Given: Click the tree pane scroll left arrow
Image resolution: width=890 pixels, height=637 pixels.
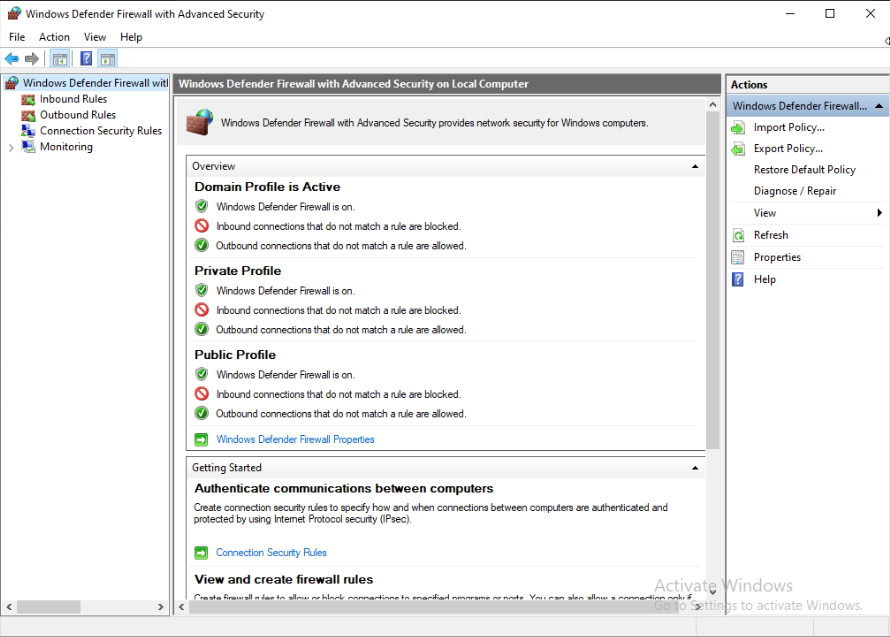Looking at the screenshot, I should point(9,607).
